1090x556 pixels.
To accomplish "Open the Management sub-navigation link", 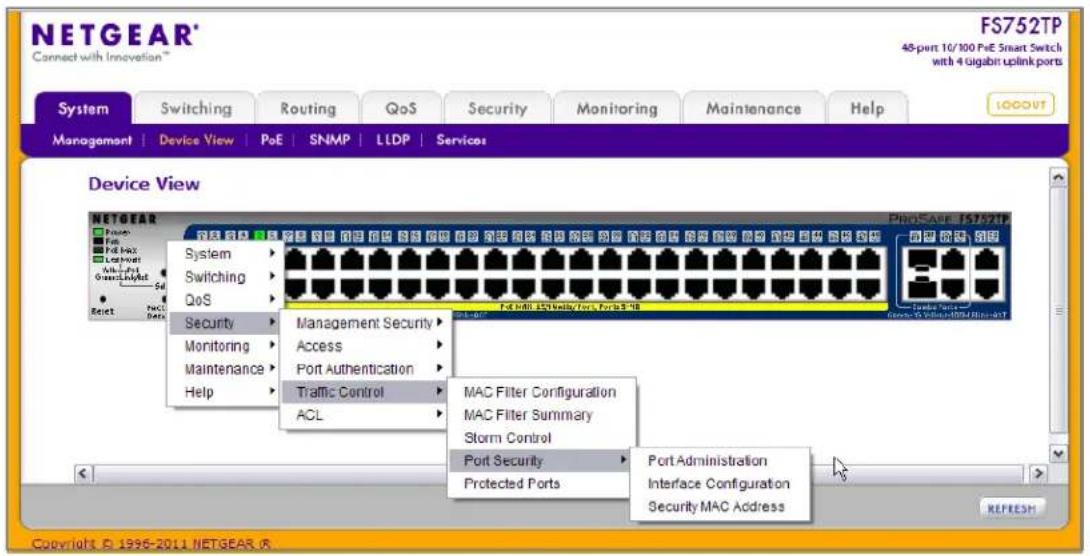I will click(92, 140).
